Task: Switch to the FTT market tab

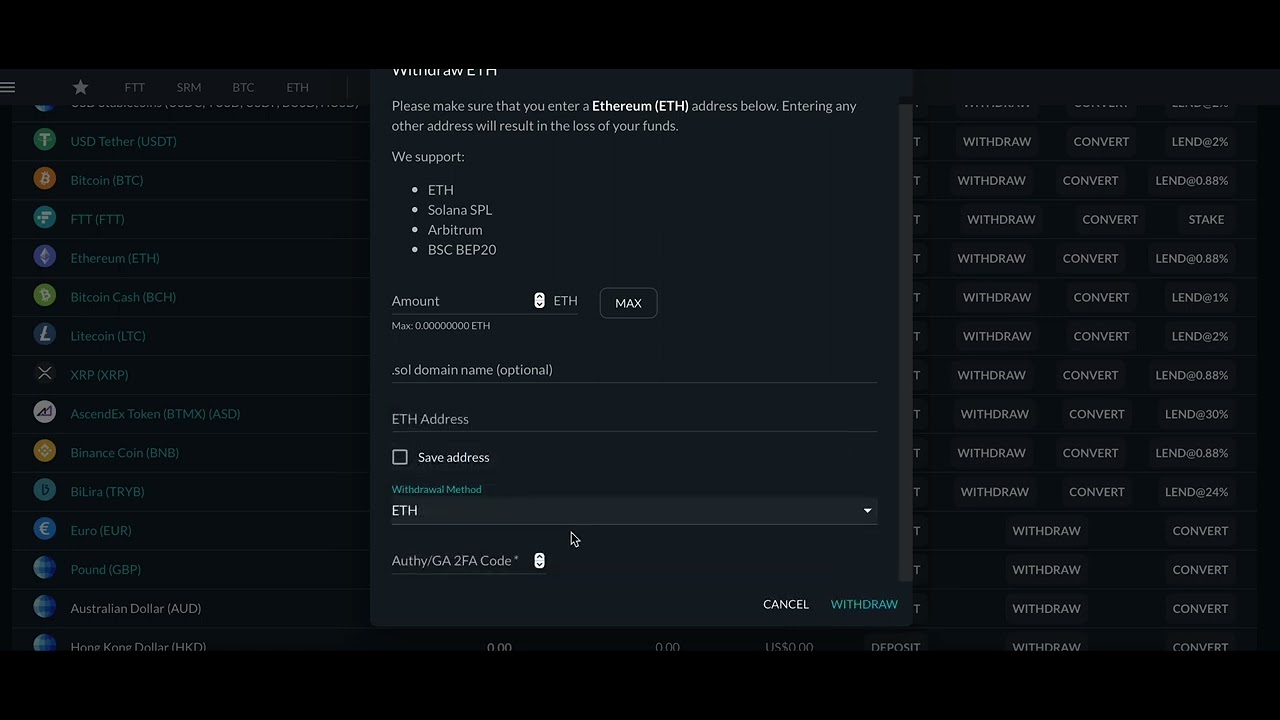Action: click(134, 88)
